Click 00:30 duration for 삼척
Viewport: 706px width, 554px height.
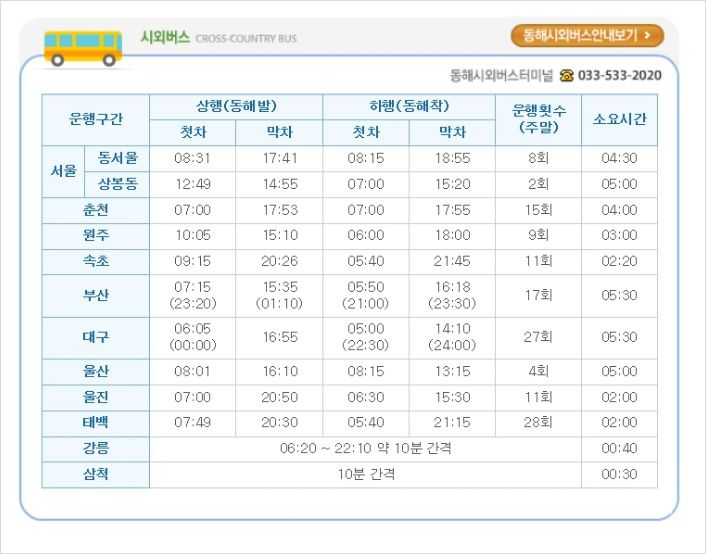[x=620, y=474]
